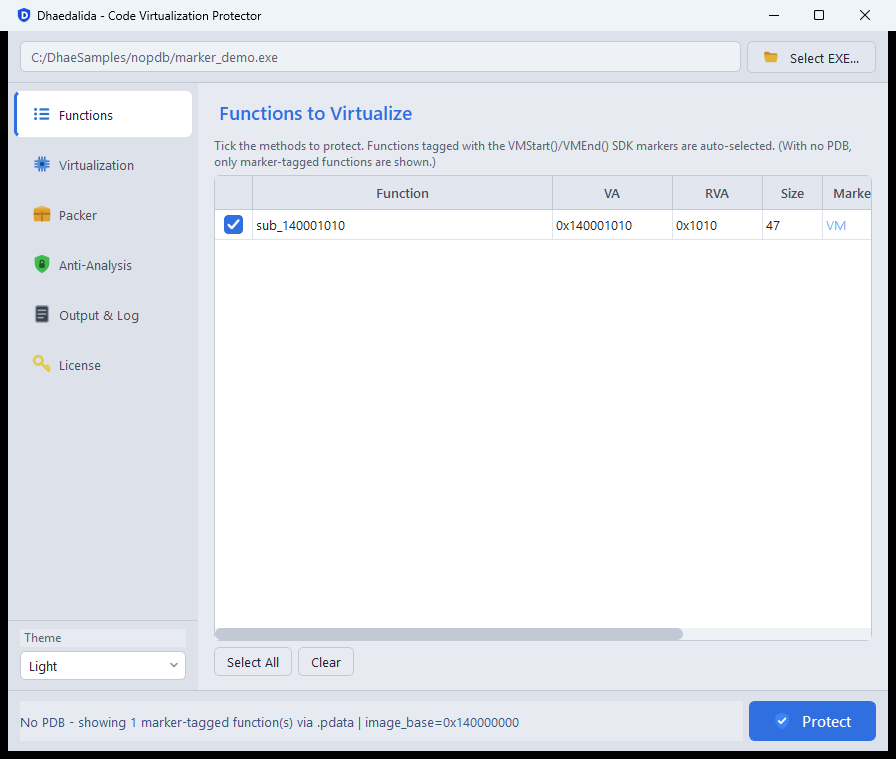Start protection with the Protect button
This screenshot has width=896, height=759.
pos(812,721)
